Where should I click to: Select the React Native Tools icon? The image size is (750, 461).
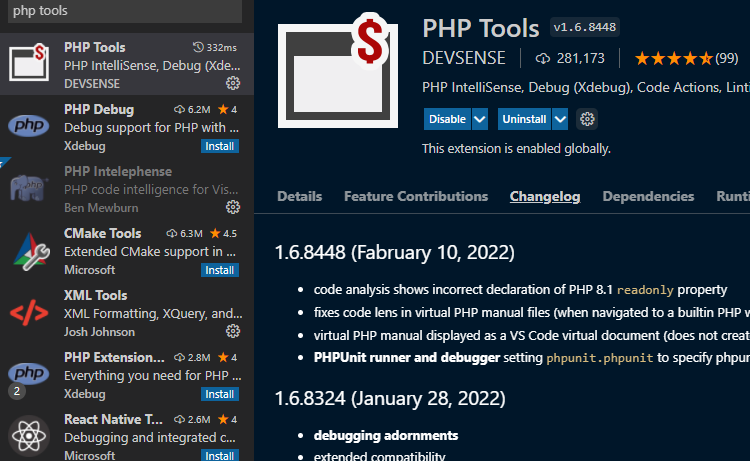tap(29, 437)
